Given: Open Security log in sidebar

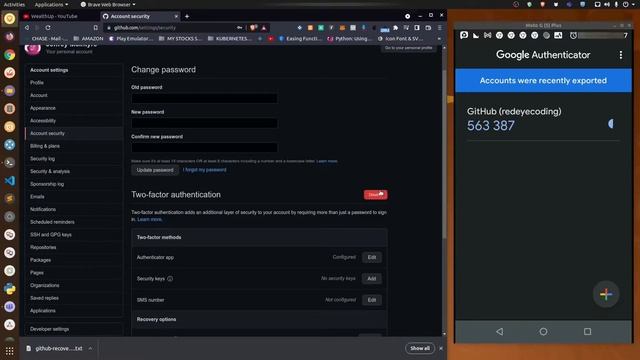Looking at the screenshot, I should (x=42, y=158).
